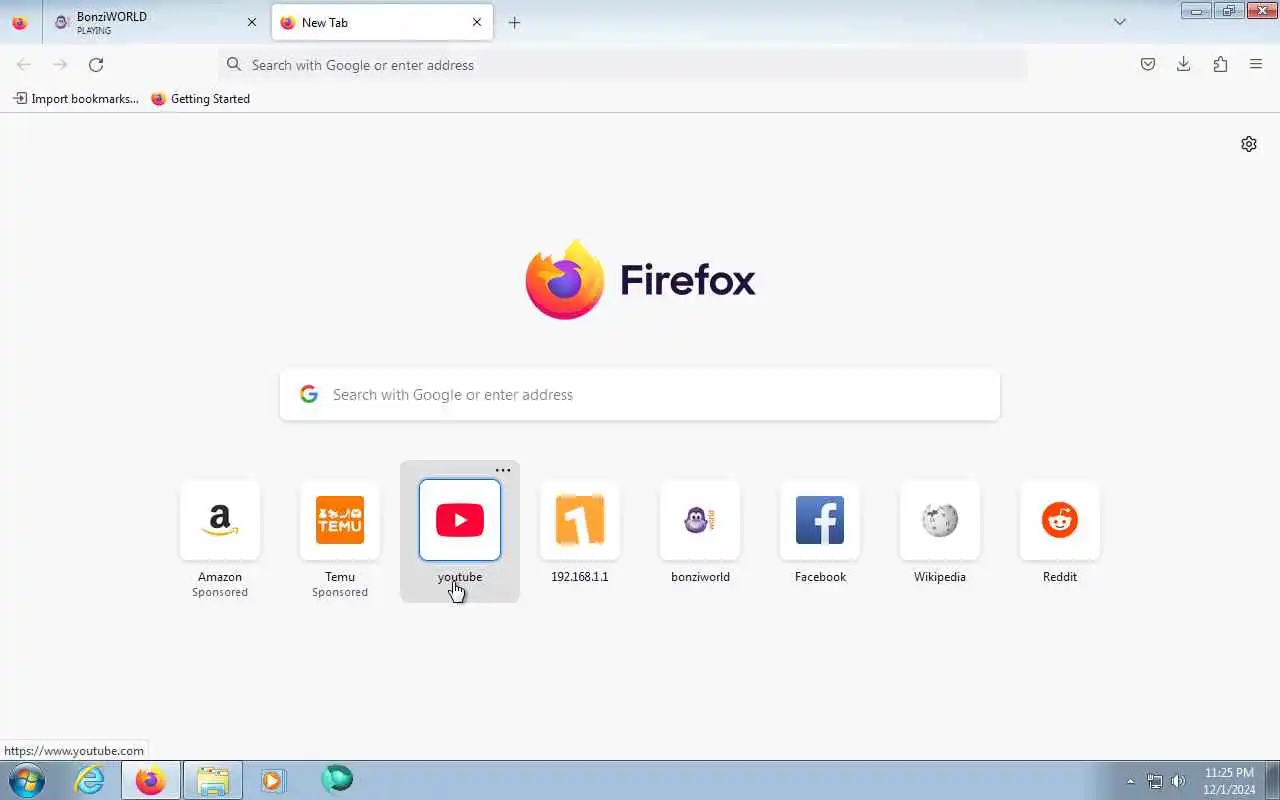1280x800 pixels.
Task: Open a new tab with plus button
Action: click(x=514, y=22)
